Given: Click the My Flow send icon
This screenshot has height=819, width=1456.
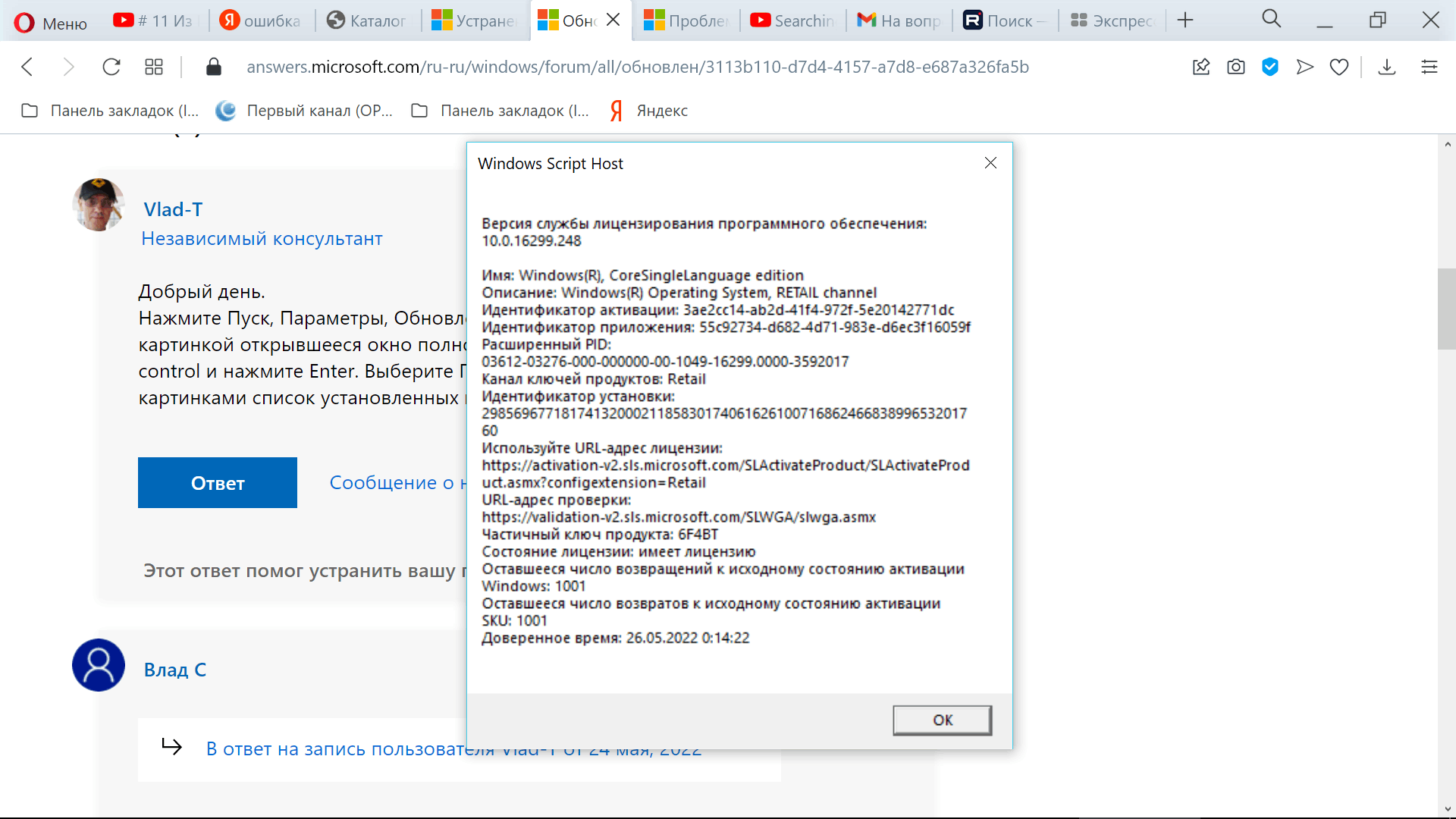Looking at the screenshot, I should click(1305, 67).
